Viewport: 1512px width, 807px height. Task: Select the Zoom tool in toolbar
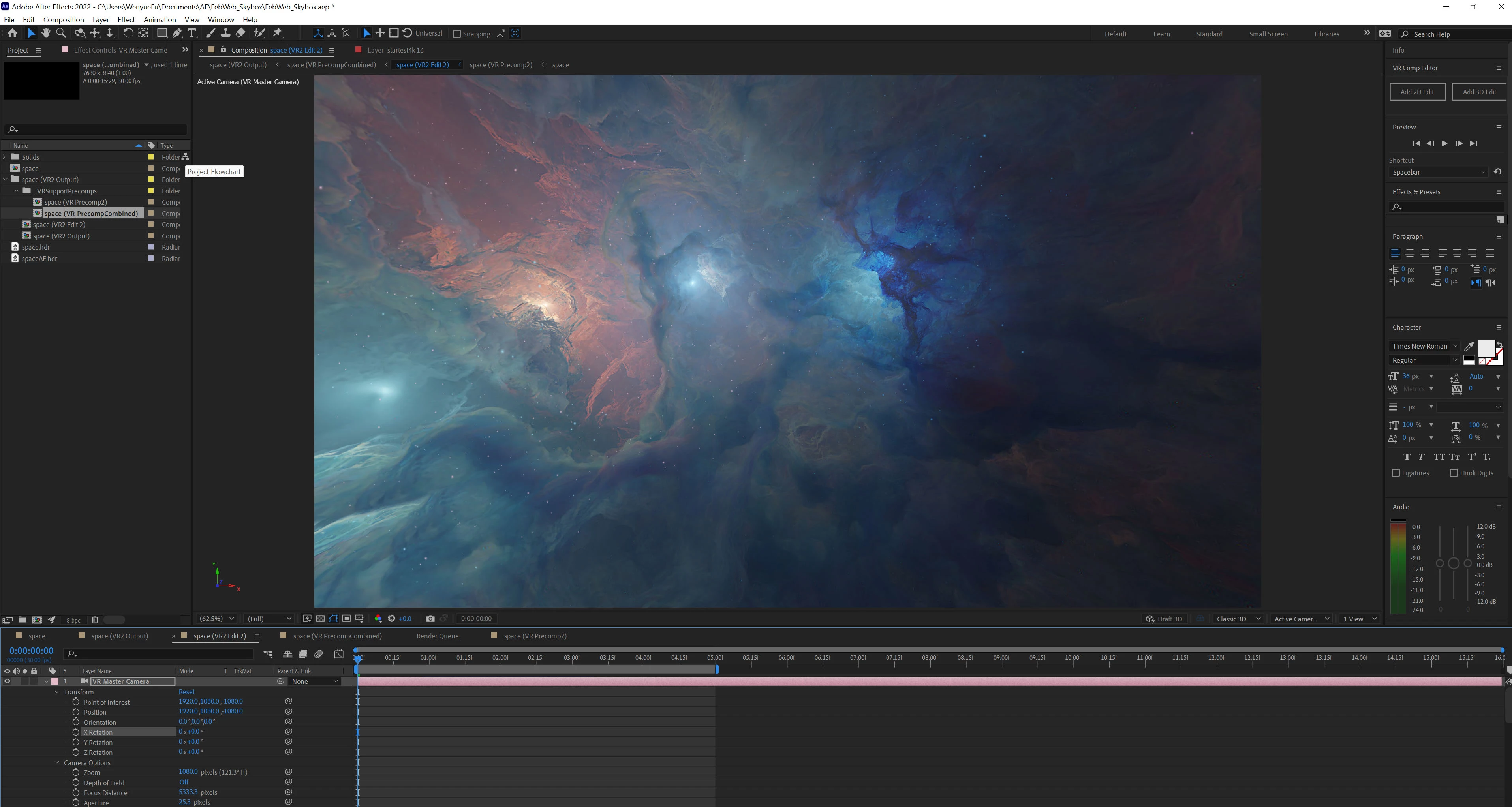tap(60, 34)
